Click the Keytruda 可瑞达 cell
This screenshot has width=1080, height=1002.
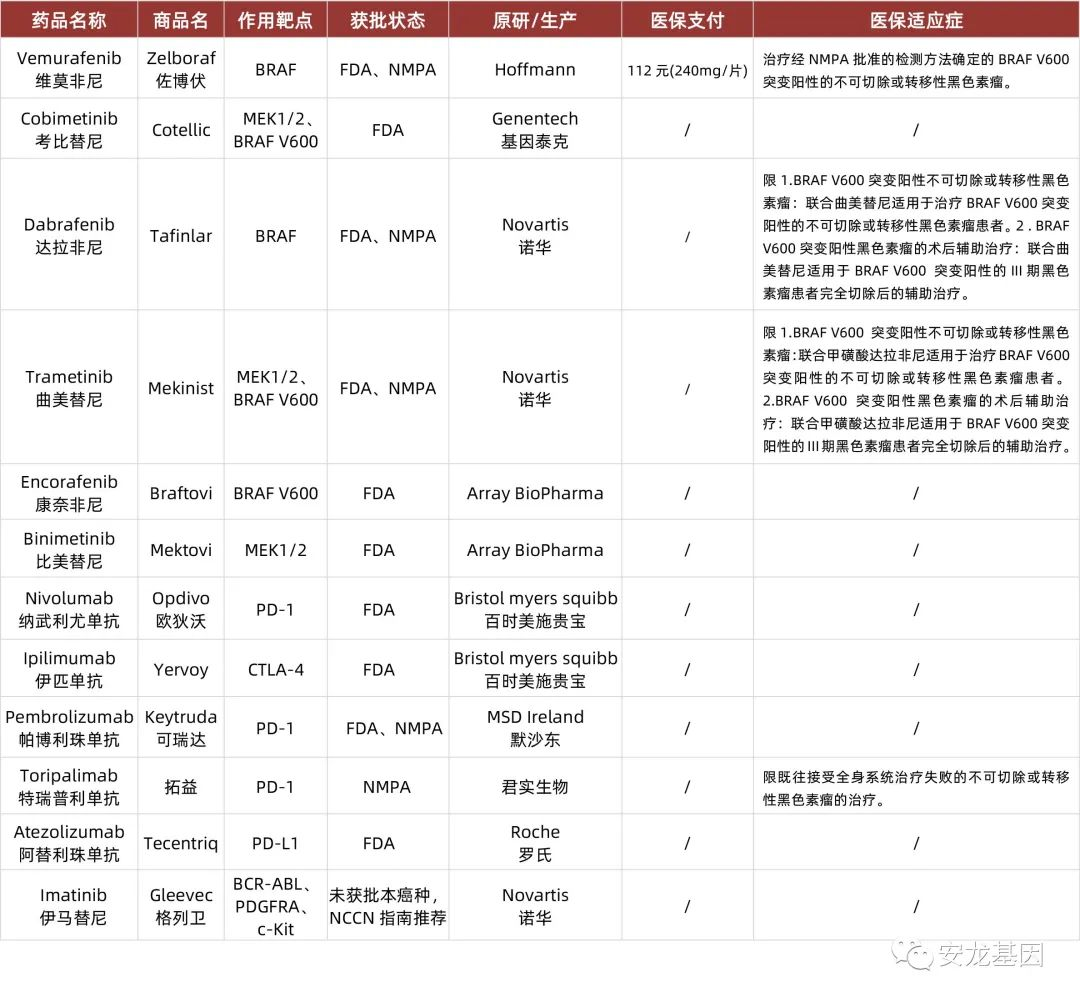point(181,728)
